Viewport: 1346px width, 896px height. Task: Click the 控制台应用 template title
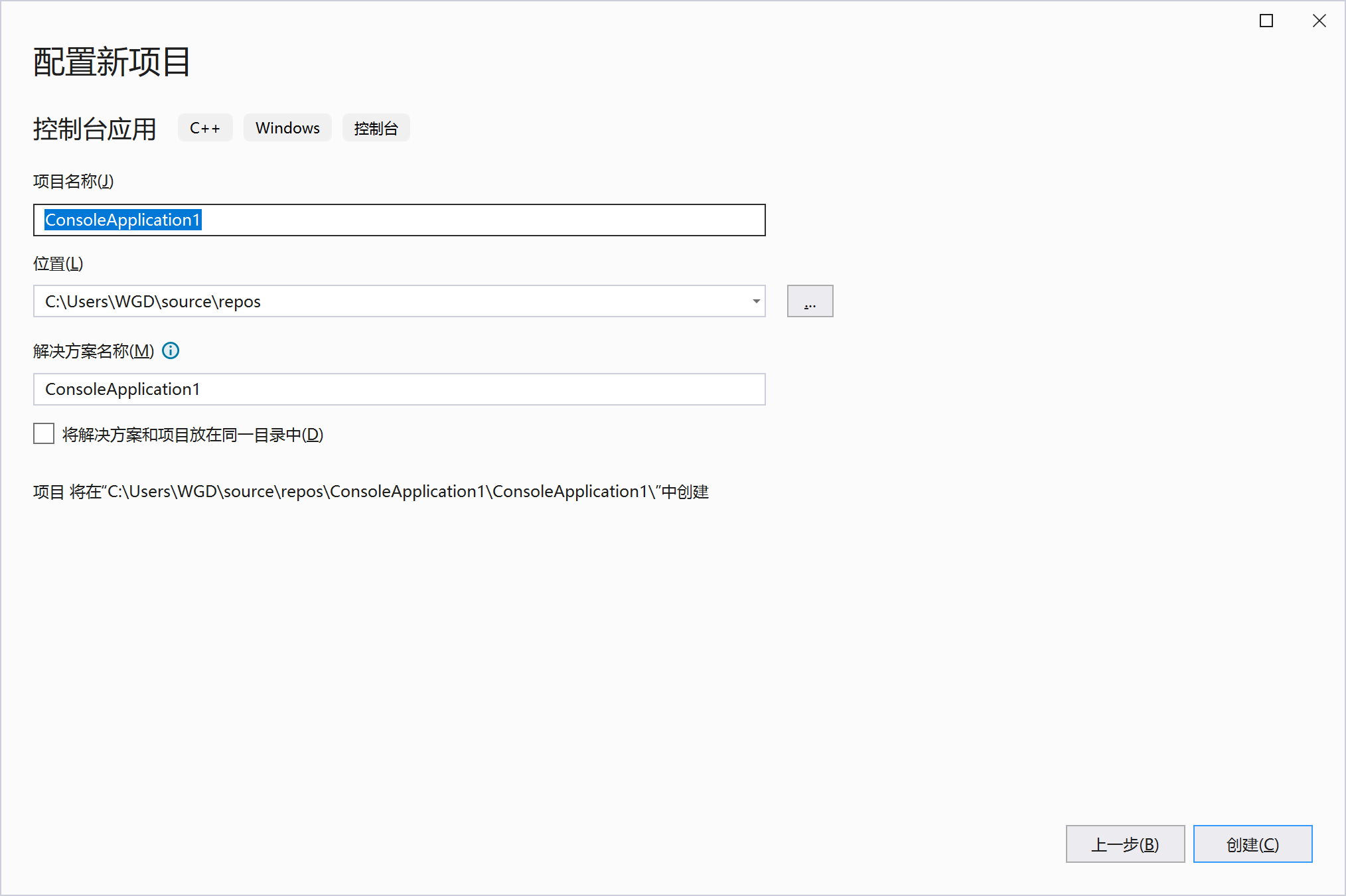coord(95,129)
